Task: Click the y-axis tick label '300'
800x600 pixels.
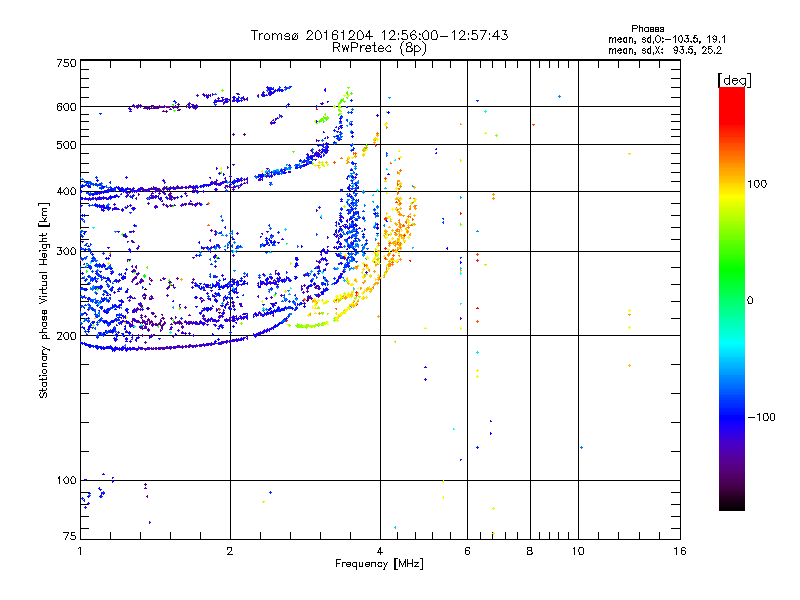Action: 66,251
